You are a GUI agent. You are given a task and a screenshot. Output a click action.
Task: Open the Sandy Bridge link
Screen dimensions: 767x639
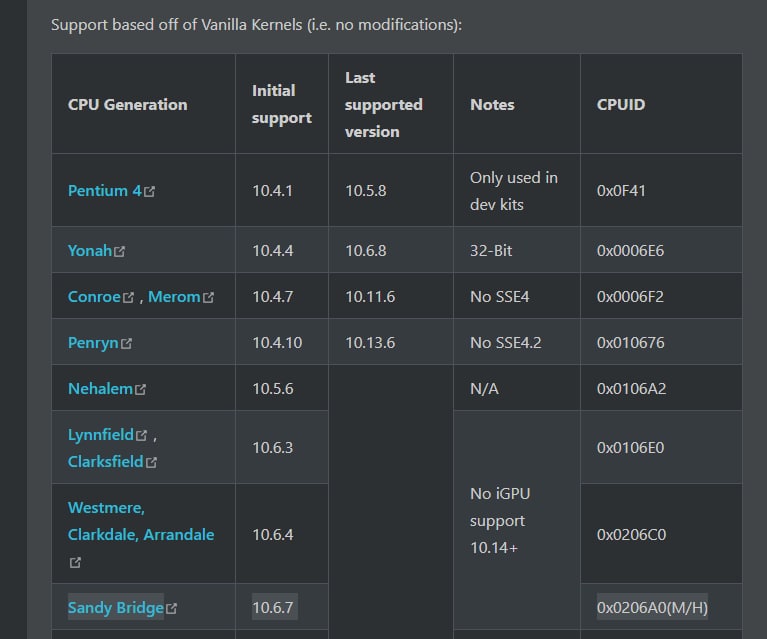115,608
